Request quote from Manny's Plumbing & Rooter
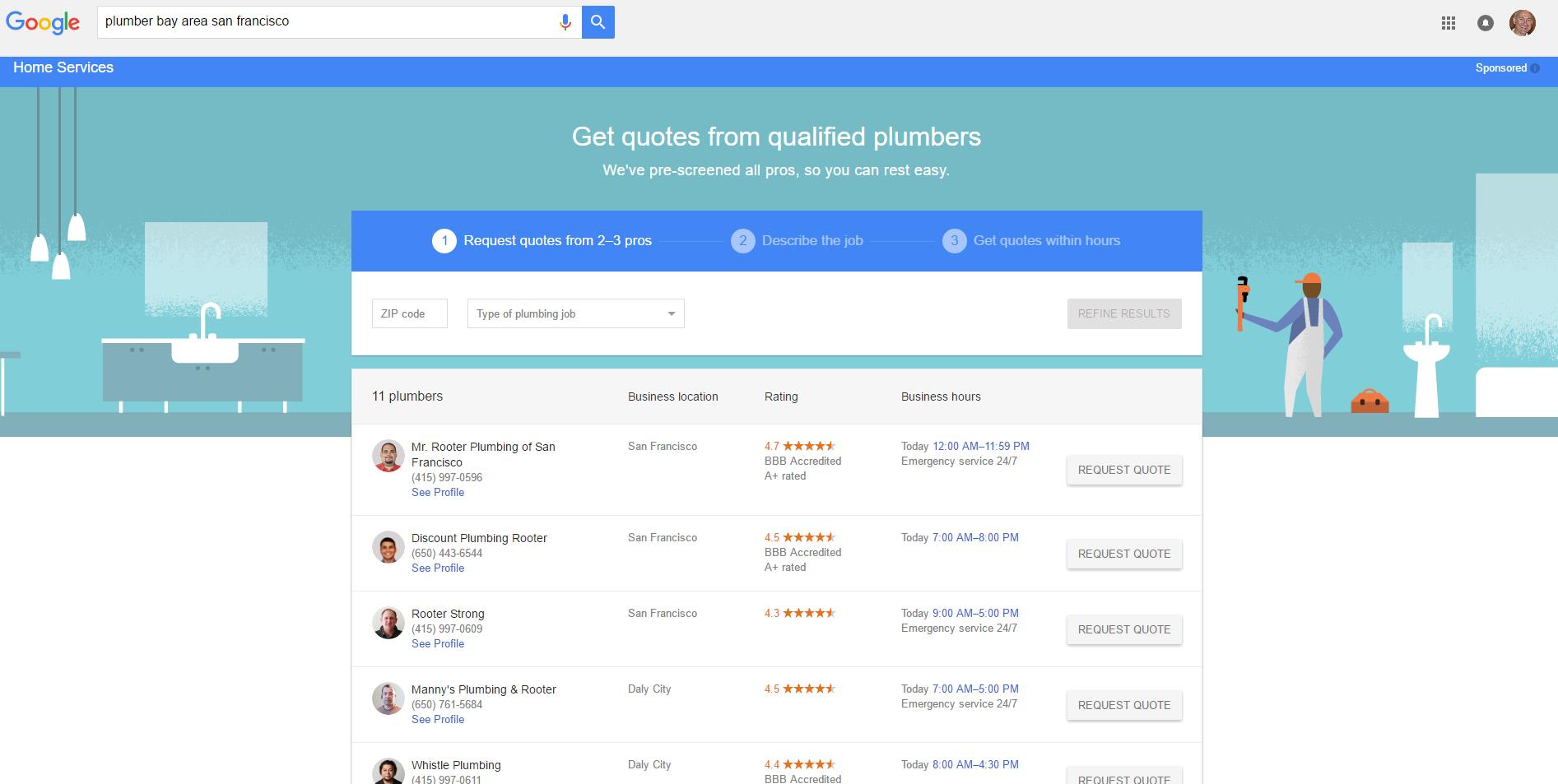The height and width of the screenshot is (784, 1558). tap(1124, 705)
